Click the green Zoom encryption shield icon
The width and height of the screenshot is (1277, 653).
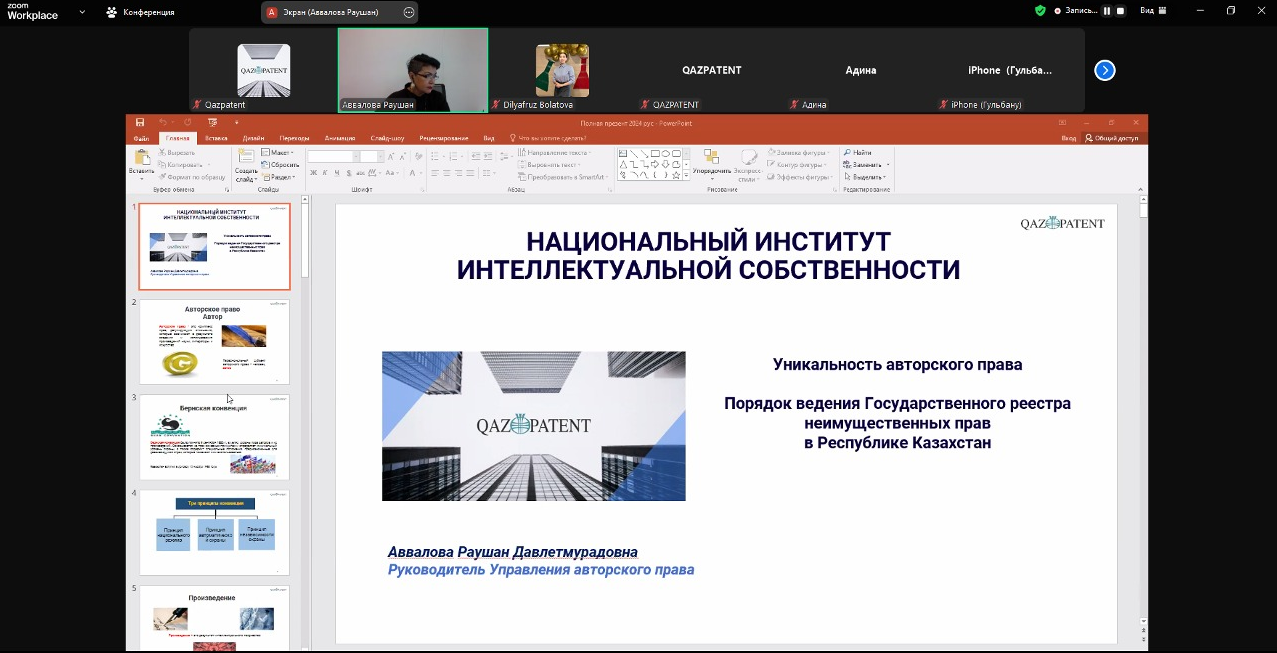[1040, 11]
